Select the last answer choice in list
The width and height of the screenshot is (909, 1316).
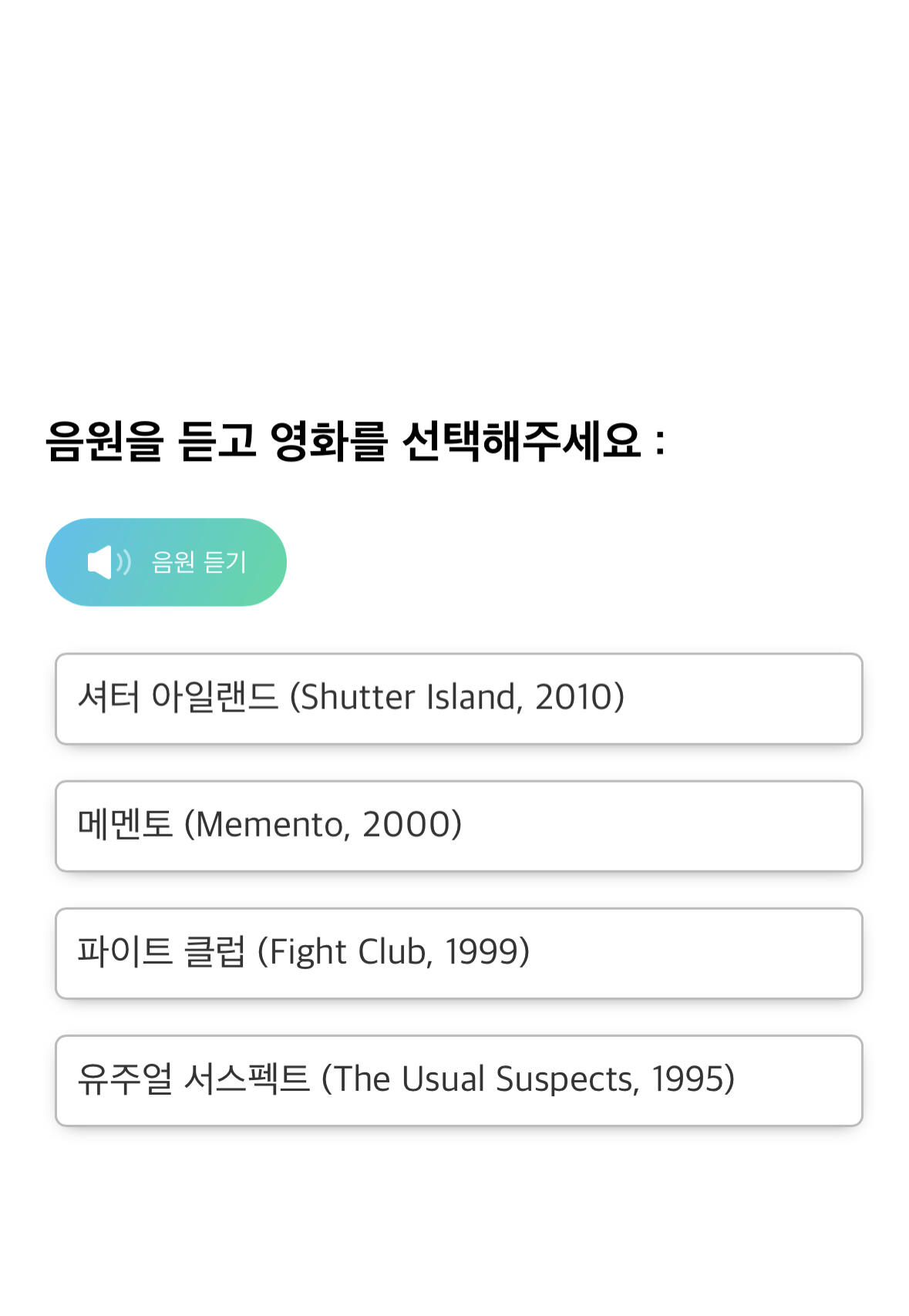pos(458,1080)
